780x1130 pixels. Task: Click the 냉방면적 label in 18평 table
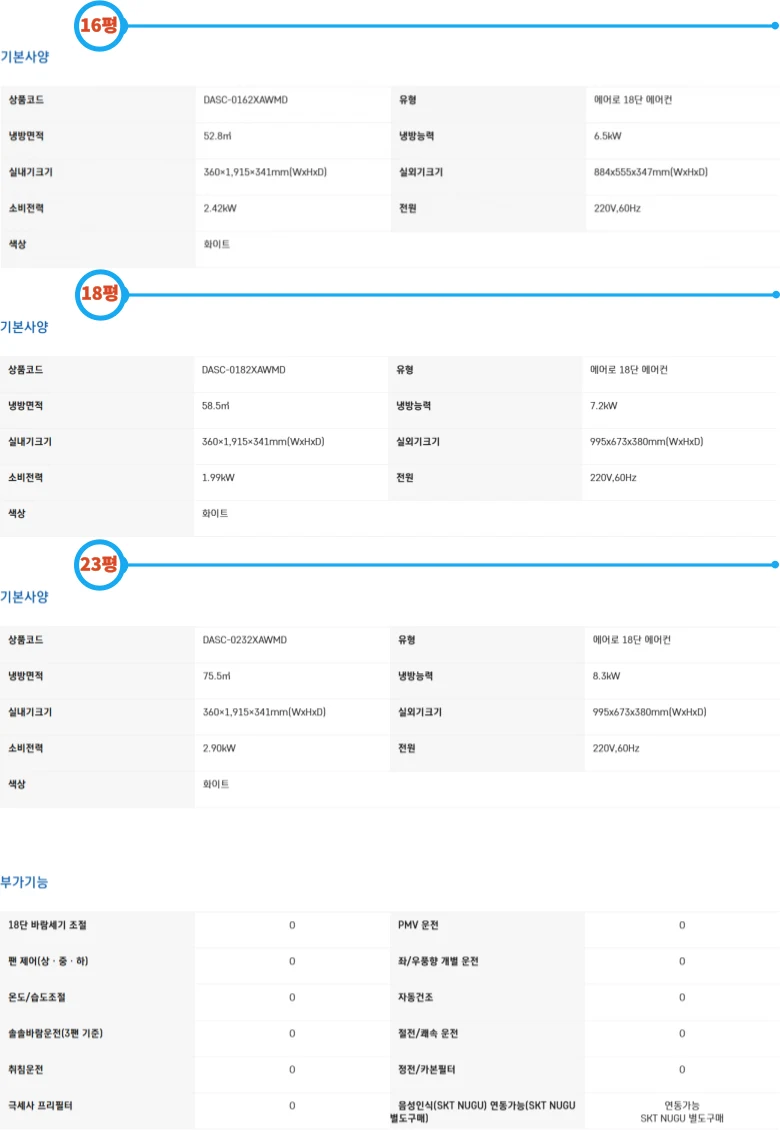tap(26, 406)
